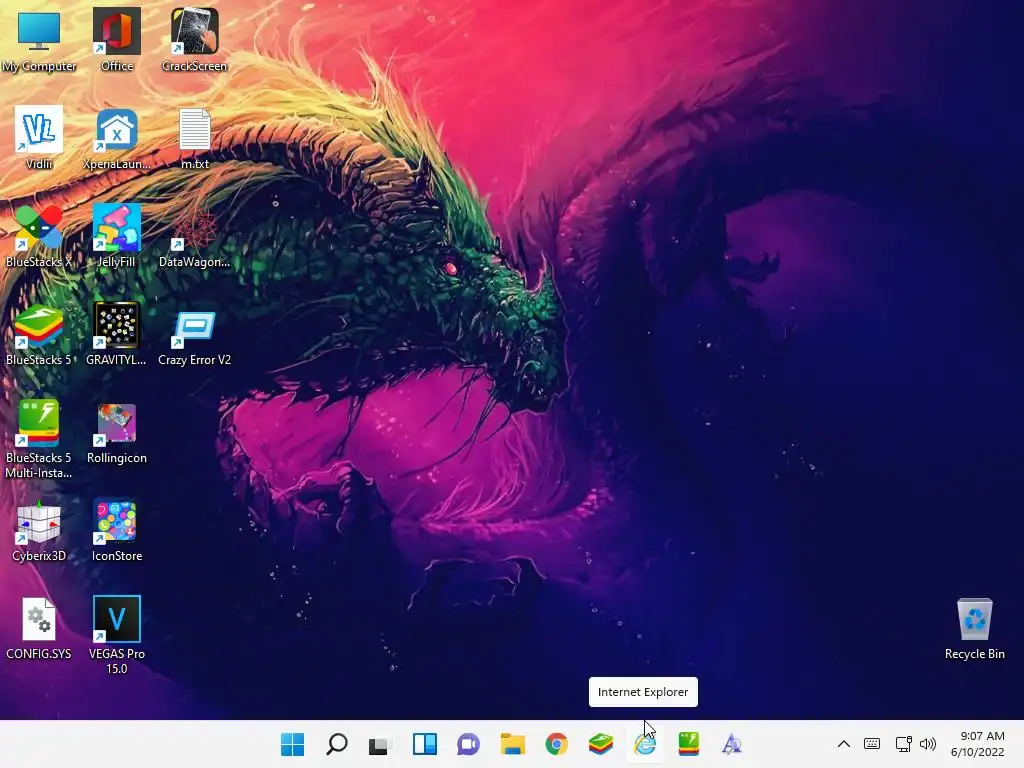Screen dimensions: 1024x768
Task: Open Task View on the taskbar
Action: (x=380, y=744)
